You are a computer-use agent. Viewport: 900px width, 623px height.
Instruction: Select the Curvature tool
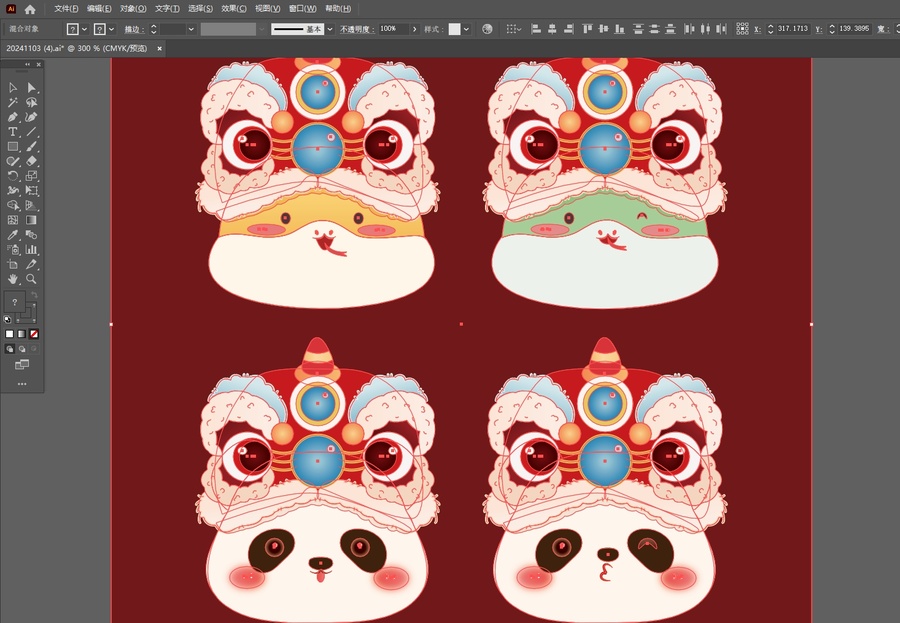tap(32, 117)
